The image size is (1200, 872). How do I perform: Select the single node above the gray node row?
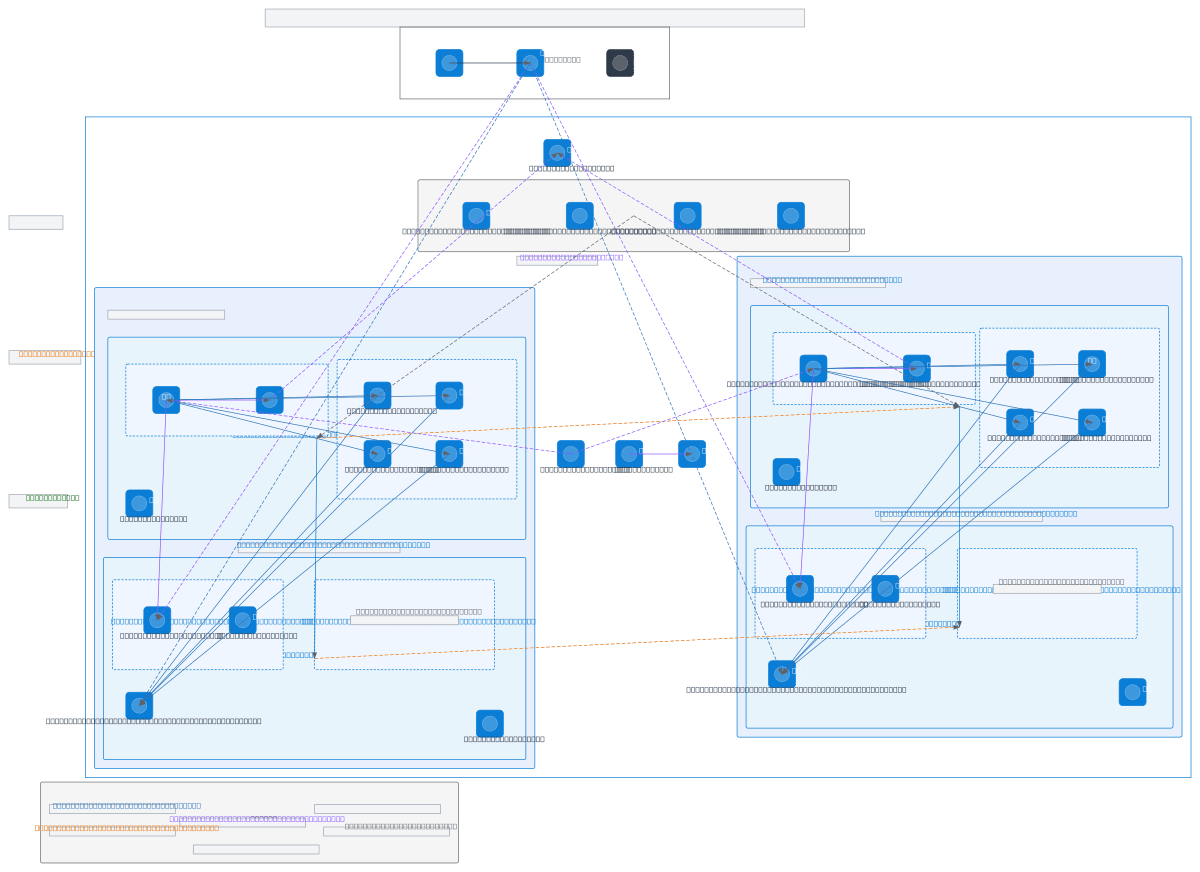tap(557, 153)
